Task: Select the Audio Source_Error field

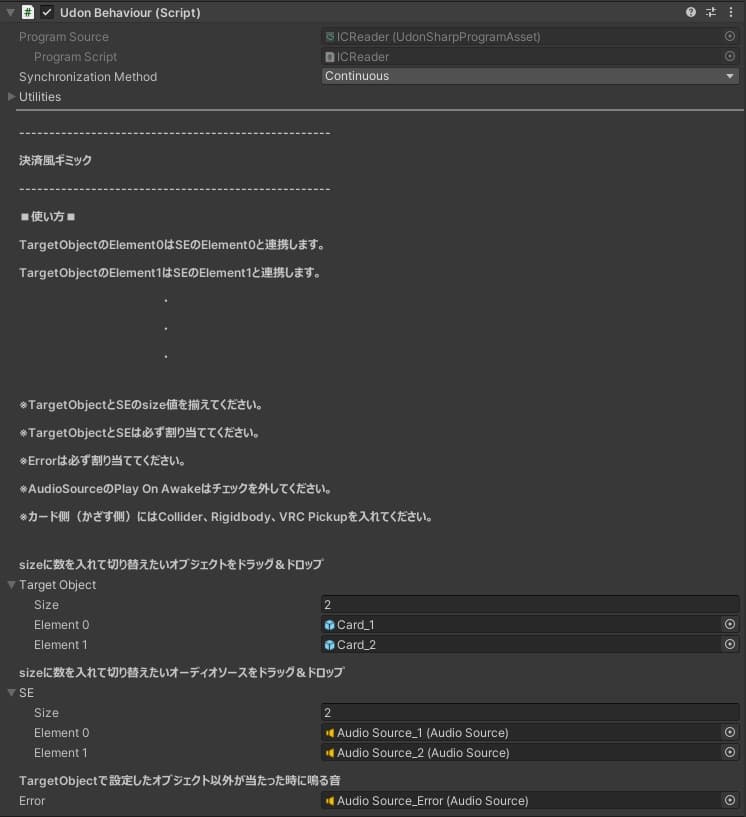Action: pyautogui.click(x=520, y=800)
